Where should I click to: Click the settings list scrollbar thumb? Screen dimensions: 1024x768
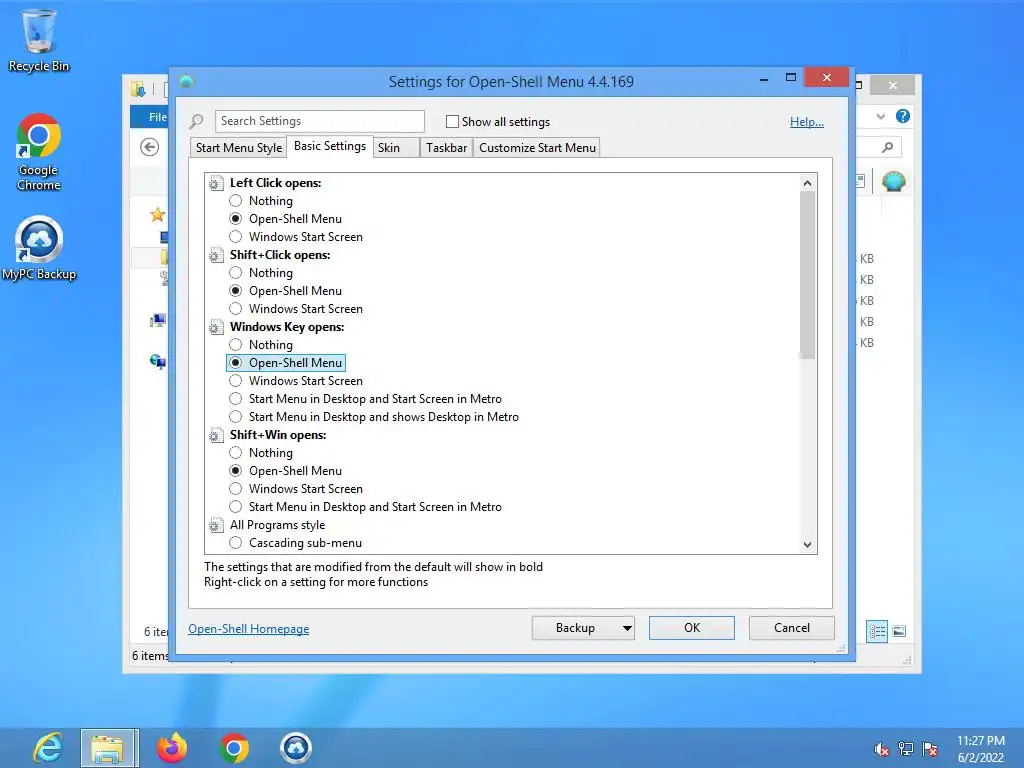(807, 275)
